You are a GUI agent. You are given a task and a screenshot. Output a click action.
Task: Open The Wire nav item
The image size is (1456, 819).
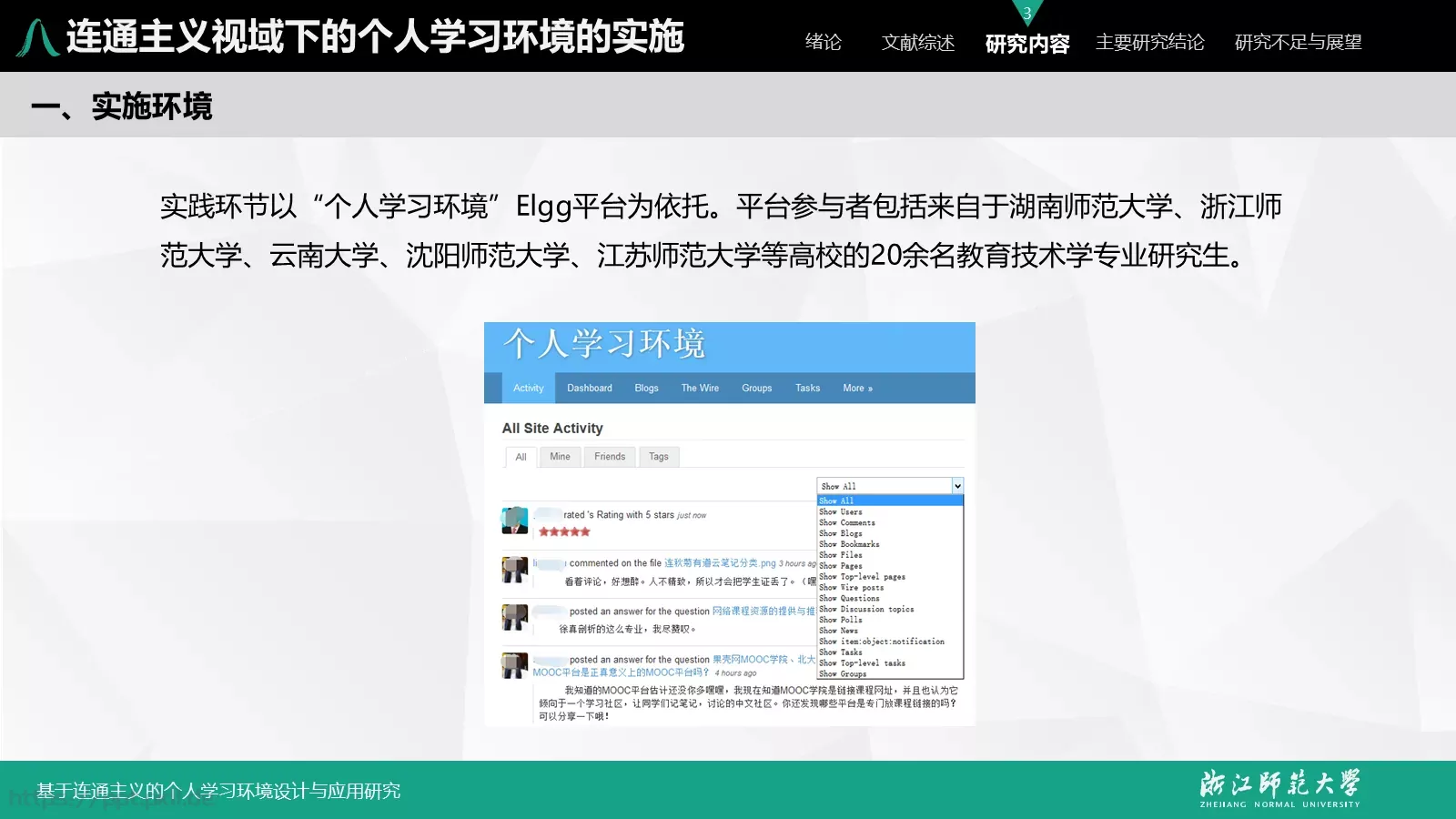tap(700, 388)
